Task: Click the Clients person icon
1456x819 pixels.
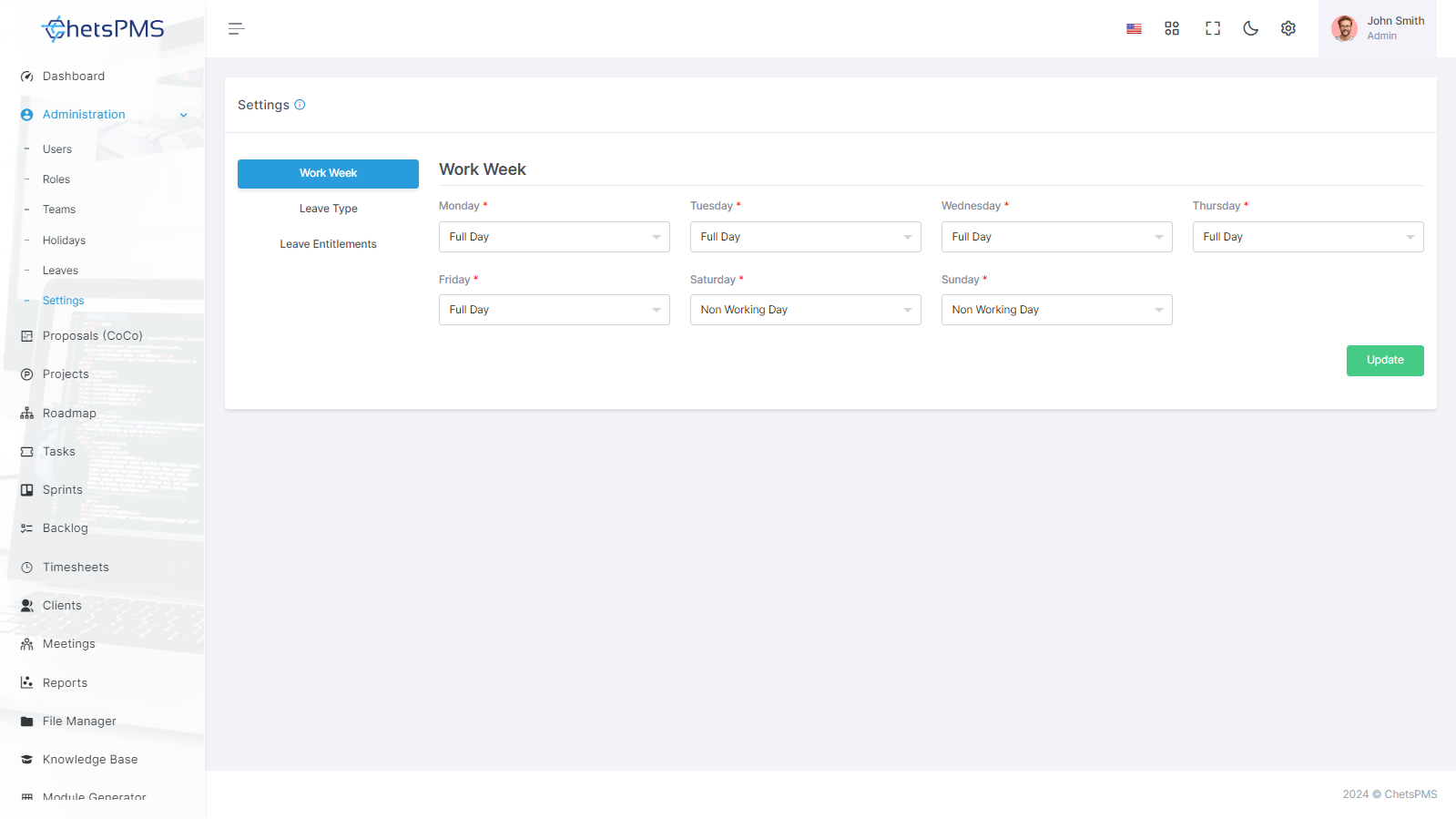Action: pos(27,606)
